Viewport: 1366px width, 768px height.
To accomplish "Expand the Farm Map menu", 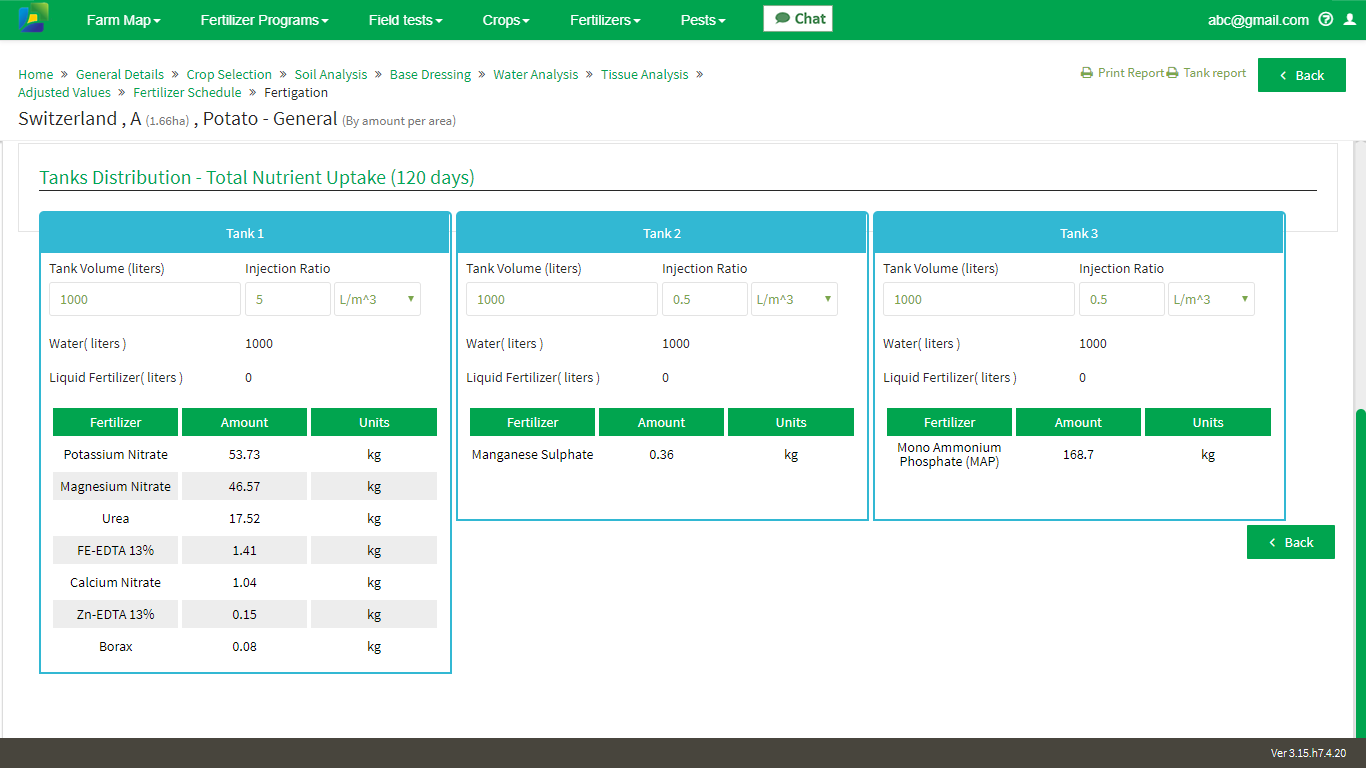I will click(x=123, y=20).
